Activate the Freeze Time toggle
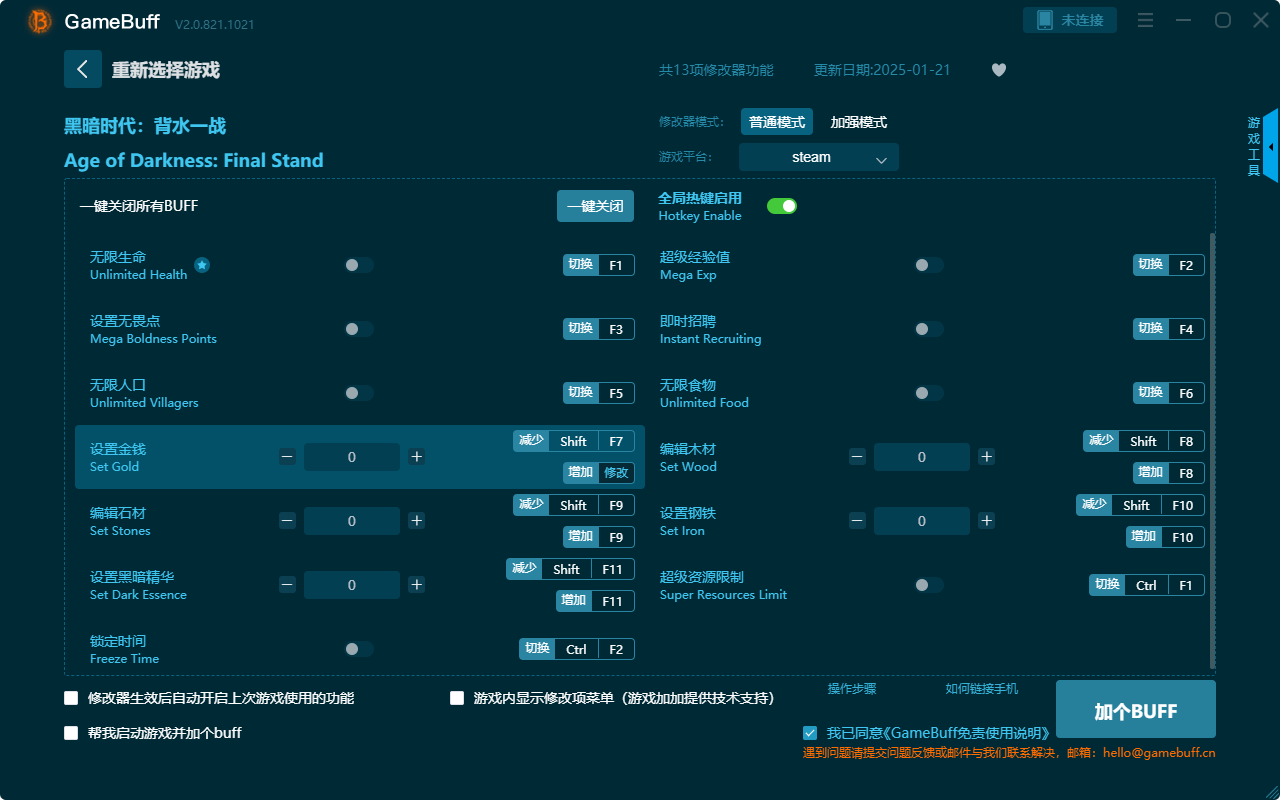This screenshot has width=1280, height=800. 358,649
